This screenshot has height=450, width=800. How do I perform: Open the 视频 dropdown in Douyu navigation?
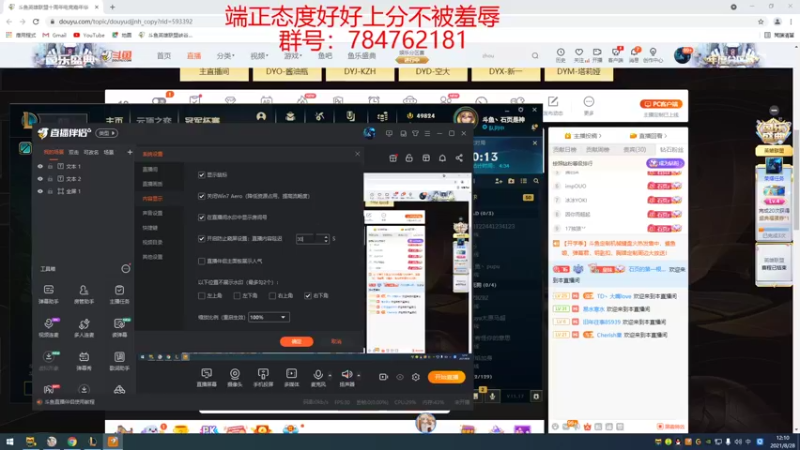coord(258,56)
